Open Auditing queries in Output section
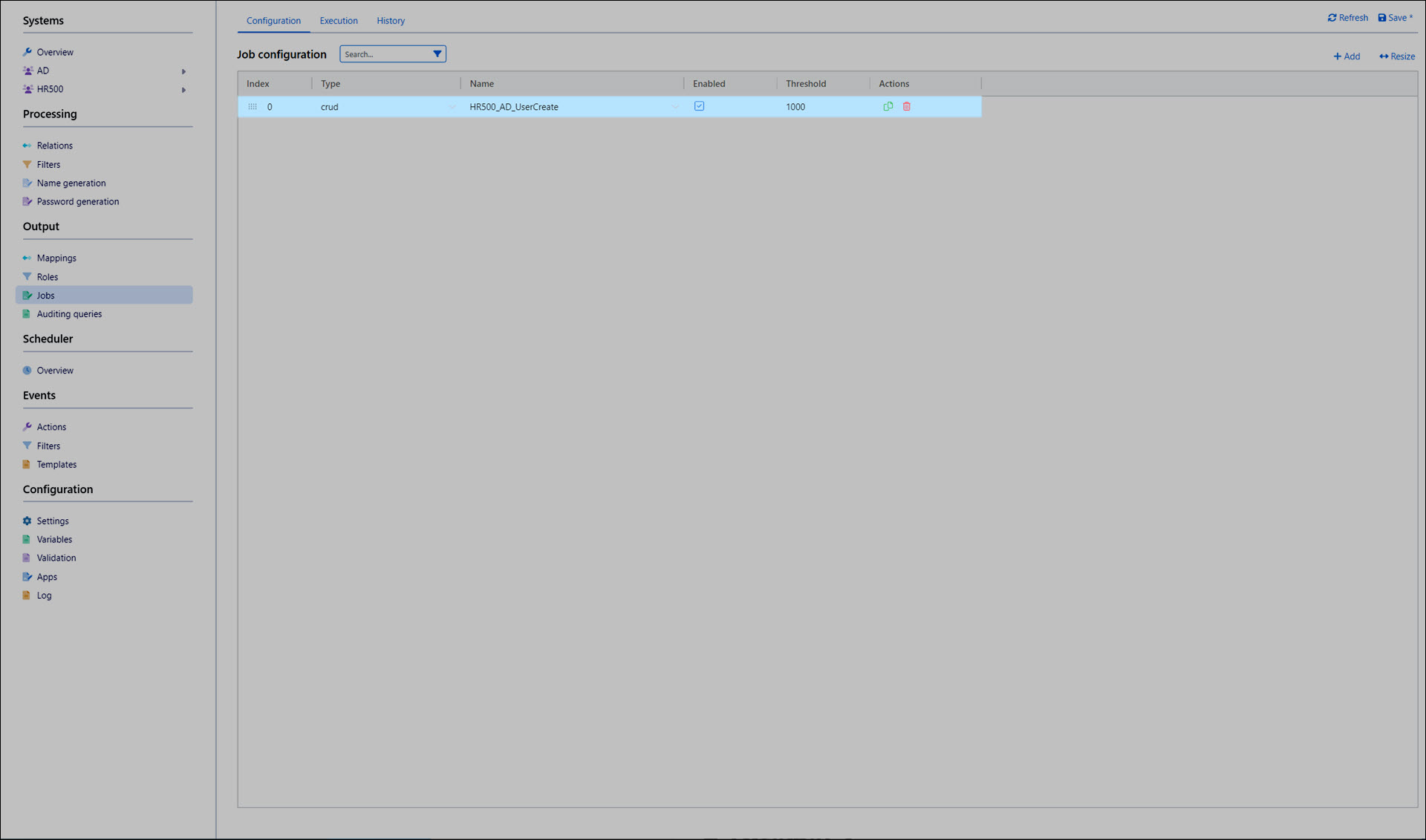The width and height of the screenshot is (1426, 840). tap(69, 313)
